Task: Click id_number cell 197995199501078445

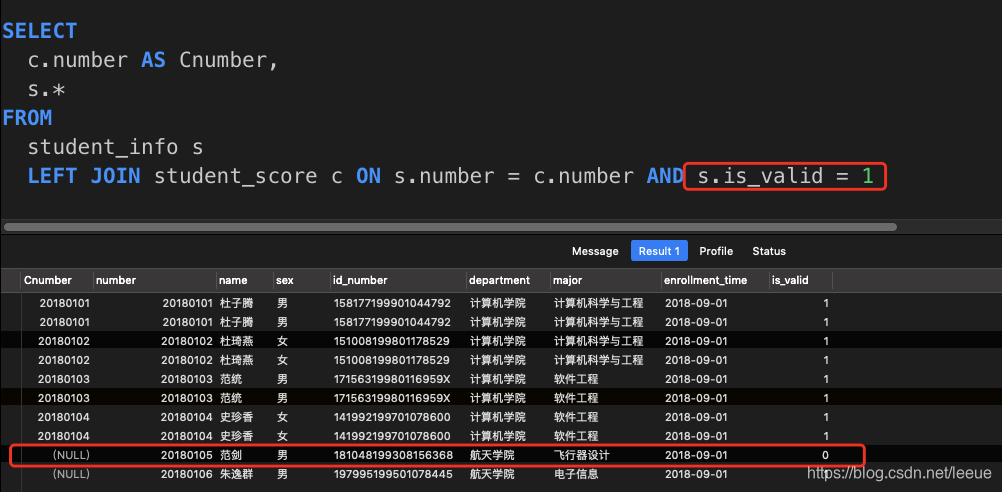Action: point(393,475)
